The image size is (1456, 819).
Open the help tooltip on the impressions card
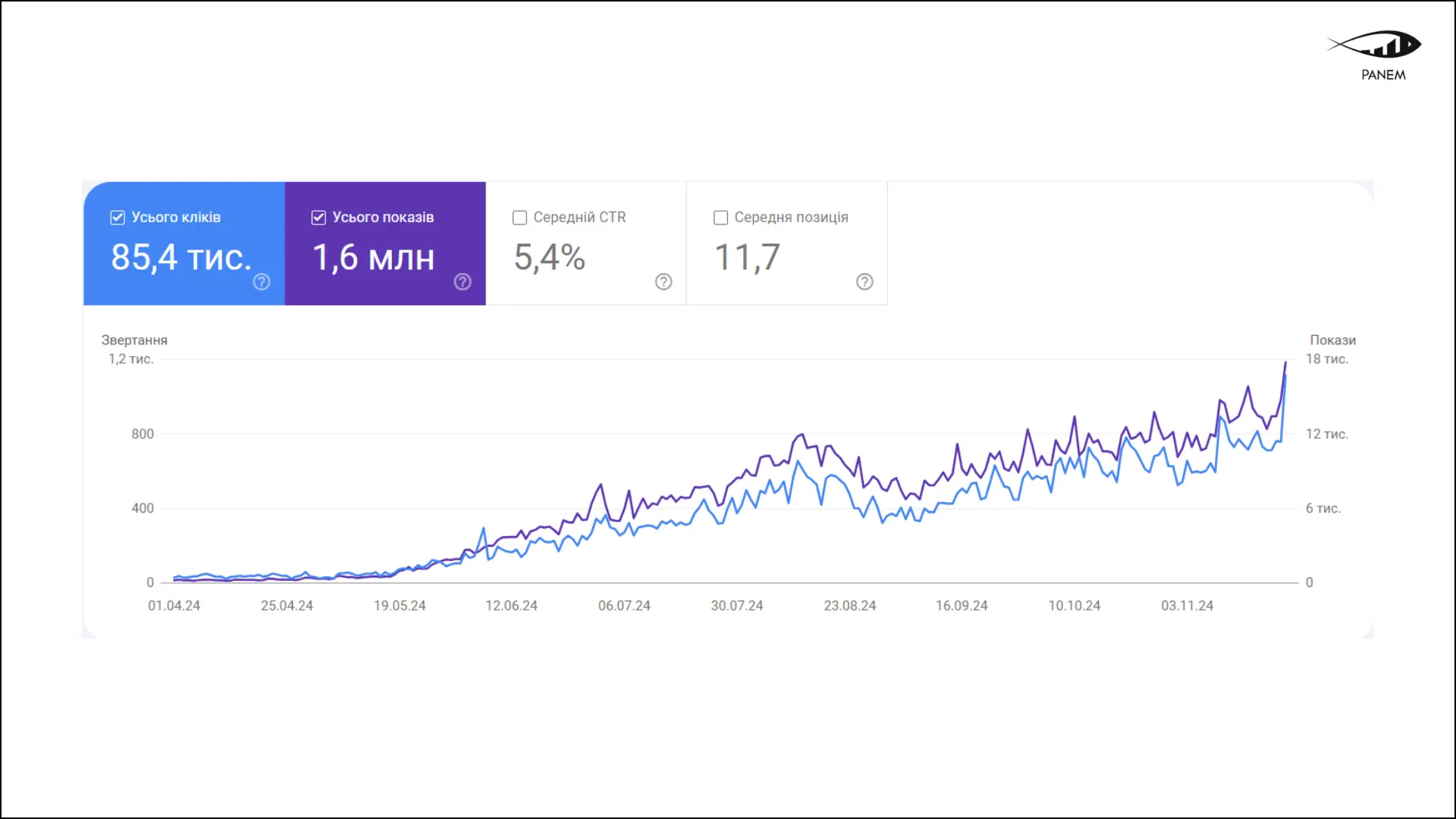[x=463, y=281]
